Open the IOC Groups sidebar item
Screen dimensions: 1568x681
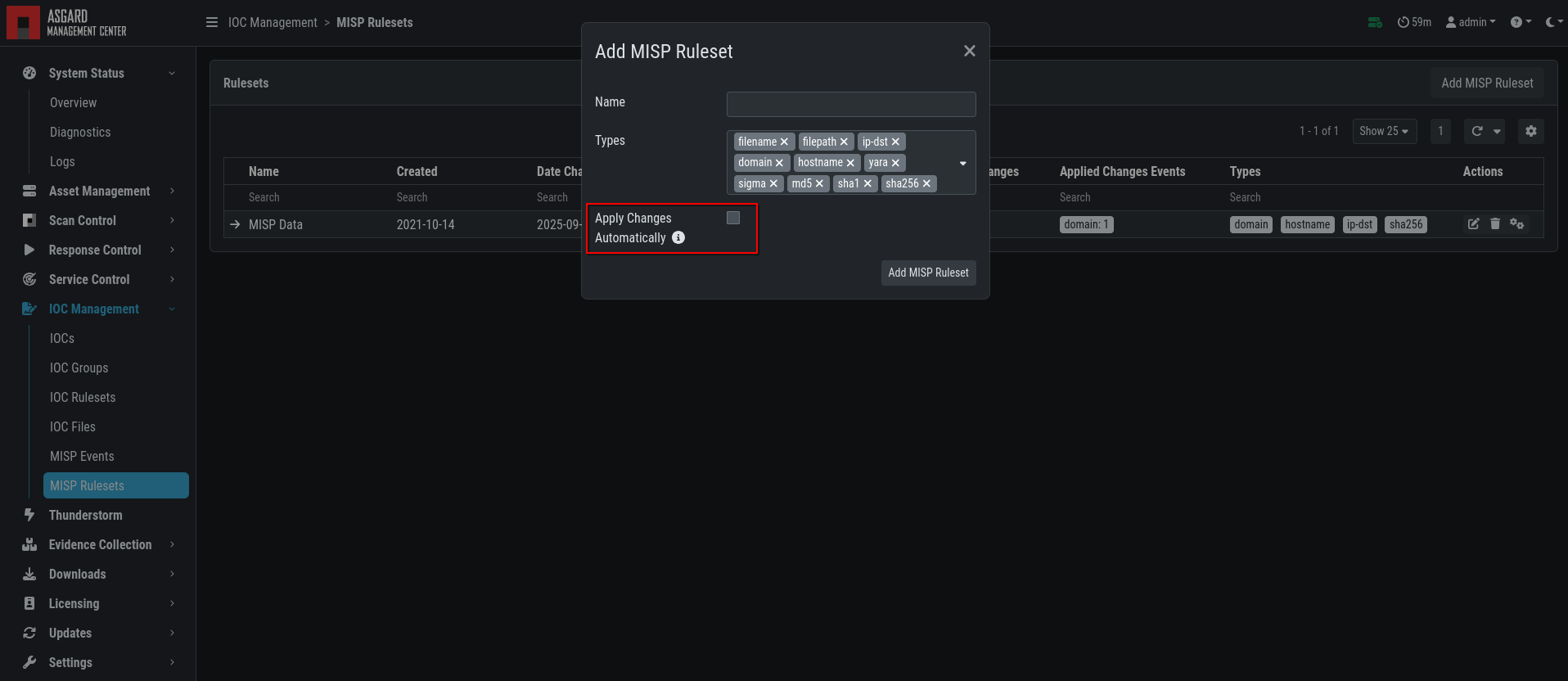tap(79, 368)
